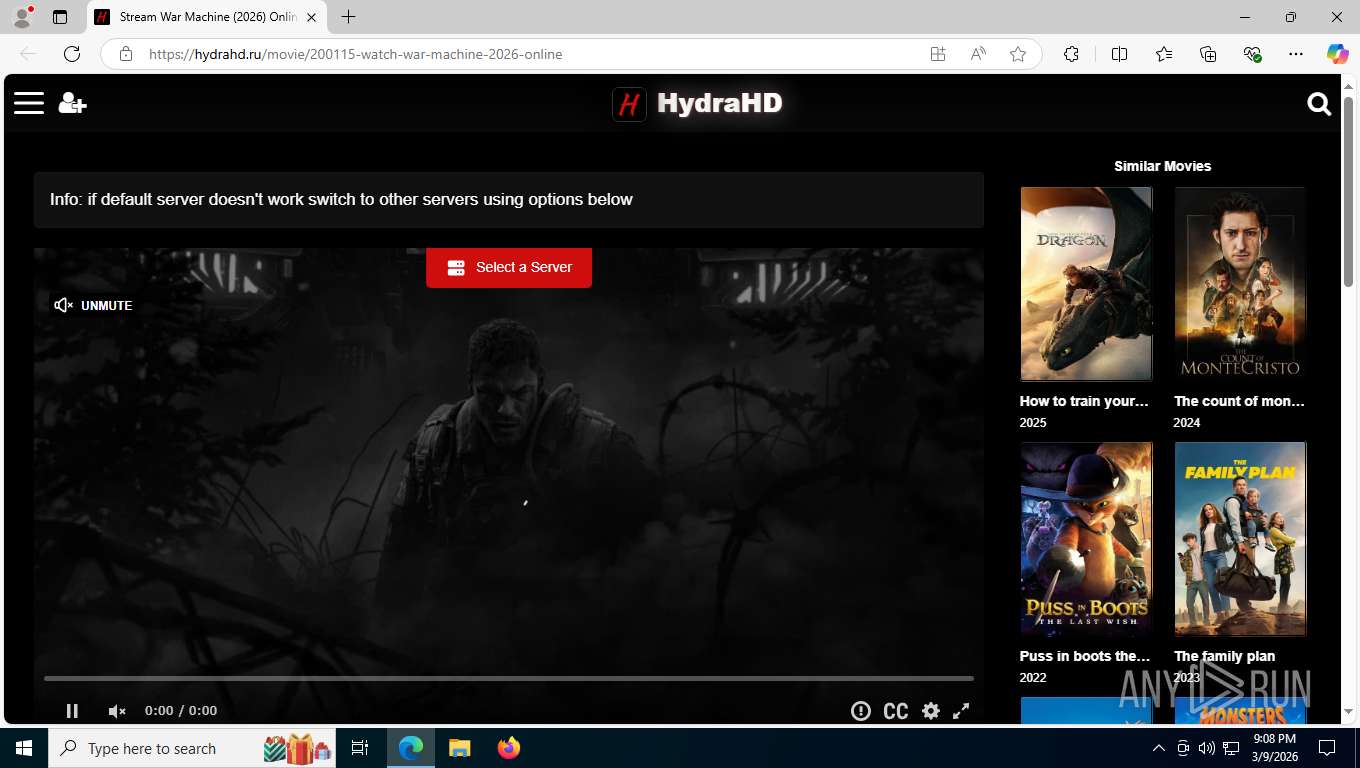The width and height of the screenshot is (1360, 768).
Task: Click the Read aloud icon
Action: (978, 54)
